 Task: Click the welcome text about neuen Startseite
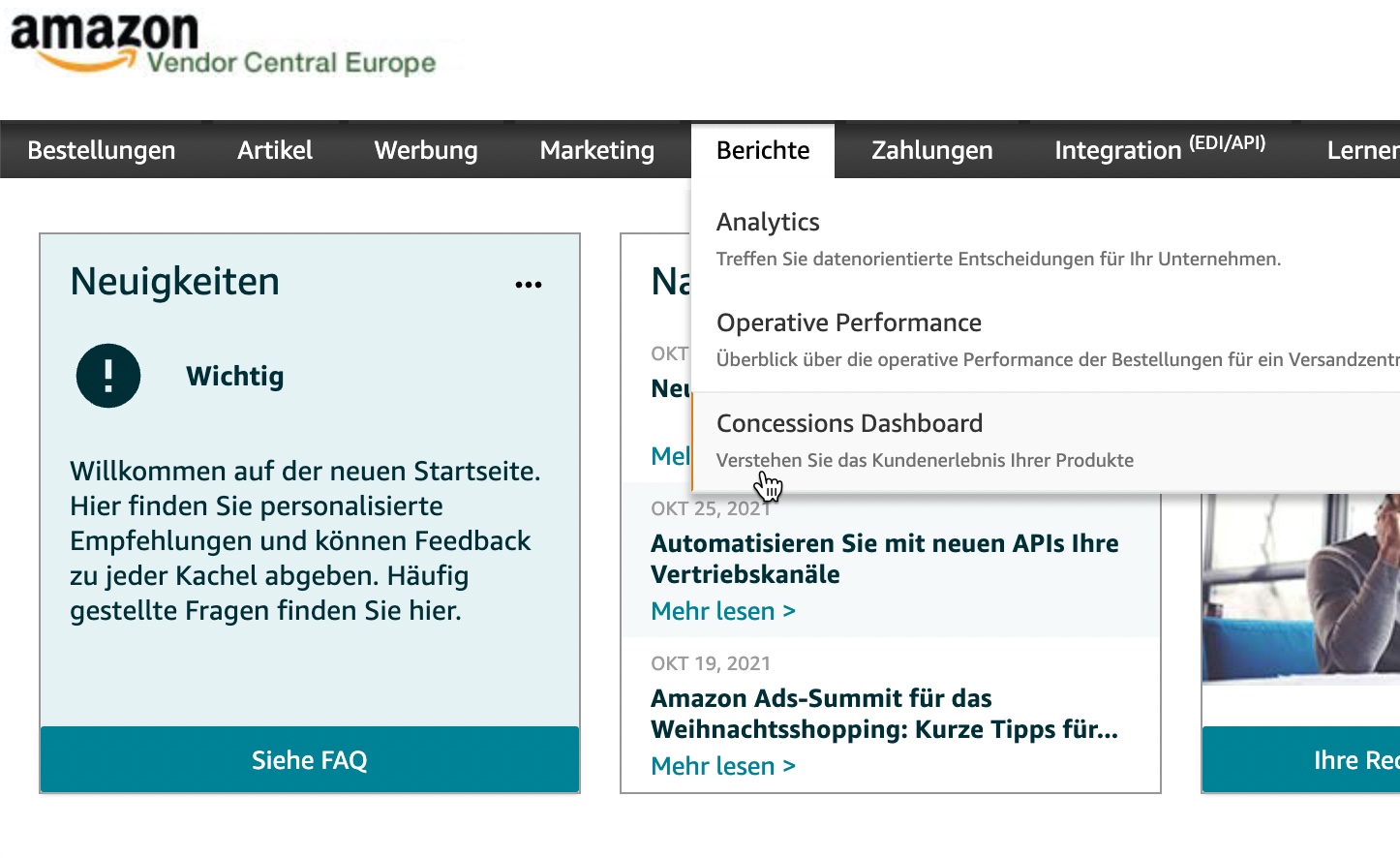(305, 540)
